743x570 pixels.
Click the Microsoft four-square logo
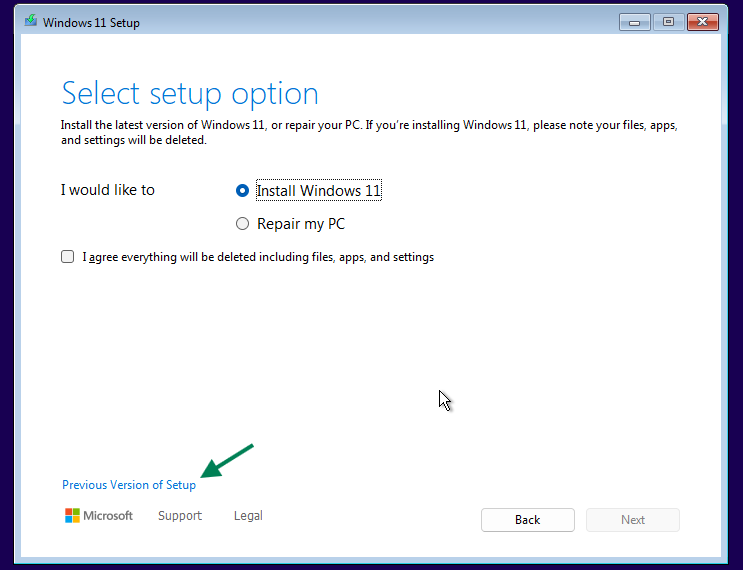point(73,516)
